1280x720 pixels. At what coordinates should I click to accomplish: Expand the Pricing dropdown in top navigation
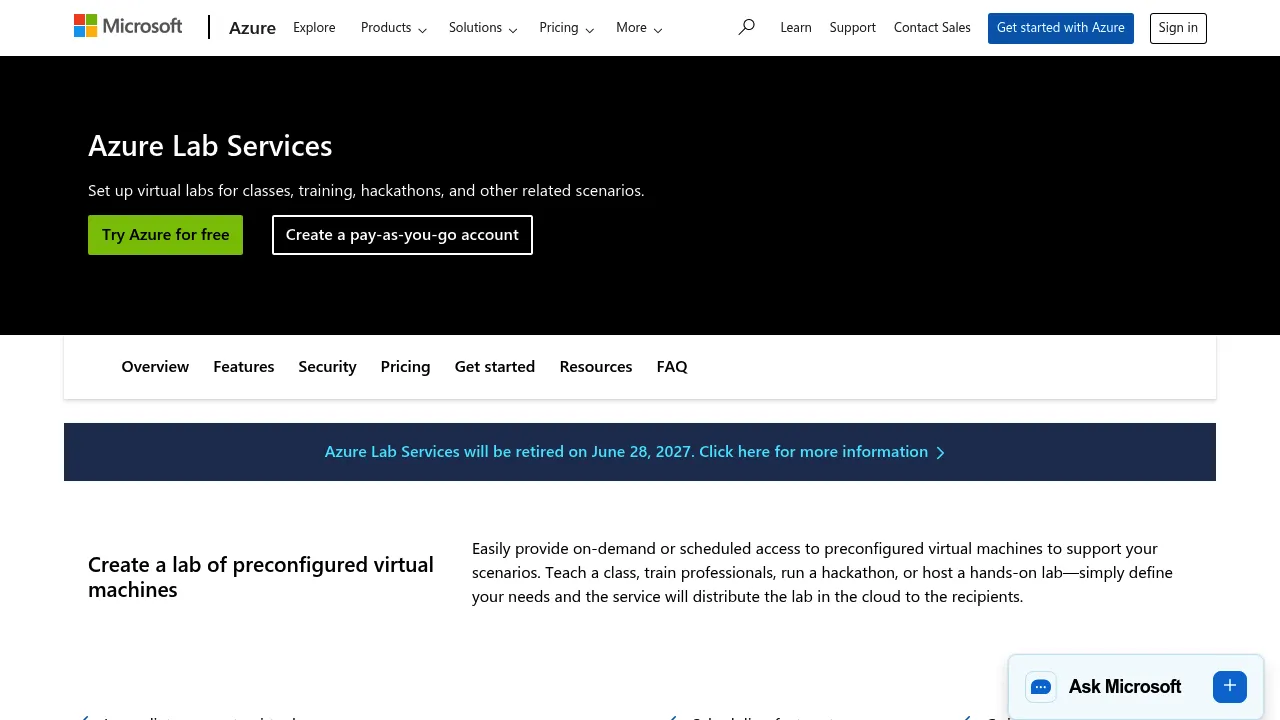[x=566, y=28]
